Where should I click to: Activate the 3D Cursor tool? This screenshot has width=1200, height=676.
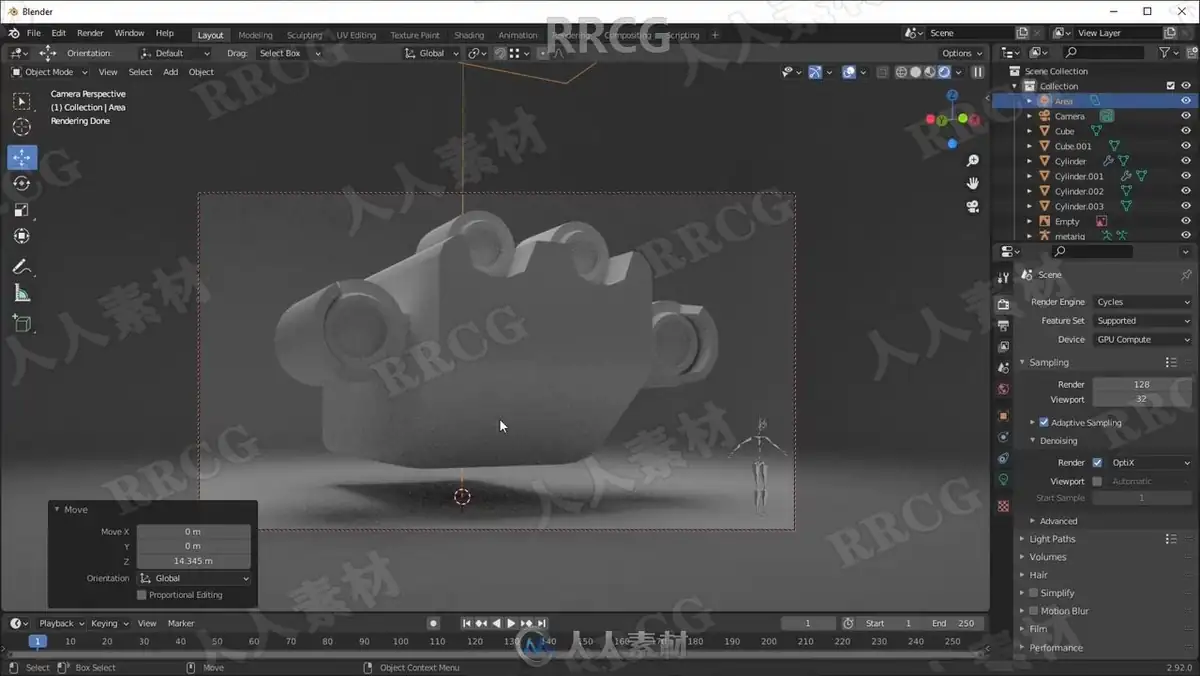pyautogui.click(x=22, y=127)
